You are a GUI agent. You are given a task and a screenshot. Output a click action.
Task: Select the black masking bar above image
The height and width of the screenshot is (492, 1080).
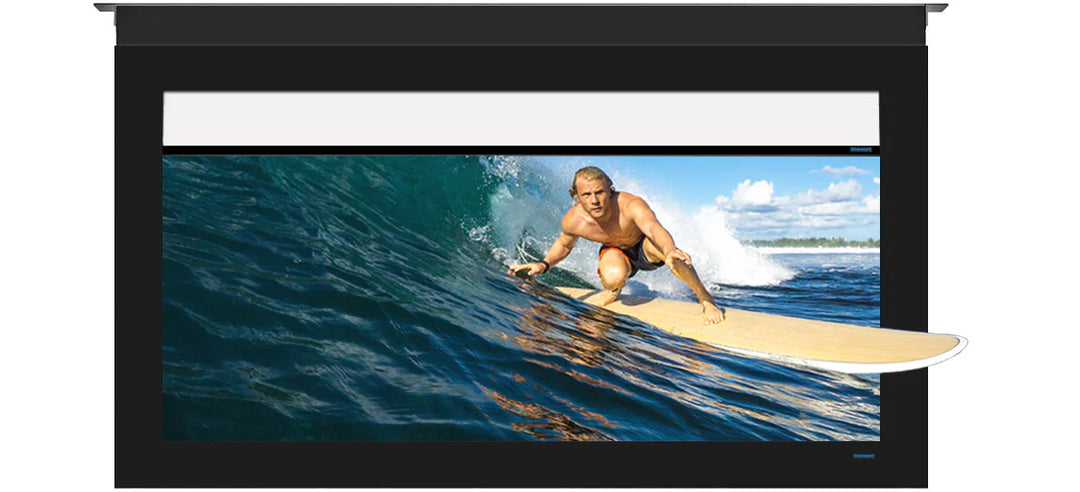[521, 150]
